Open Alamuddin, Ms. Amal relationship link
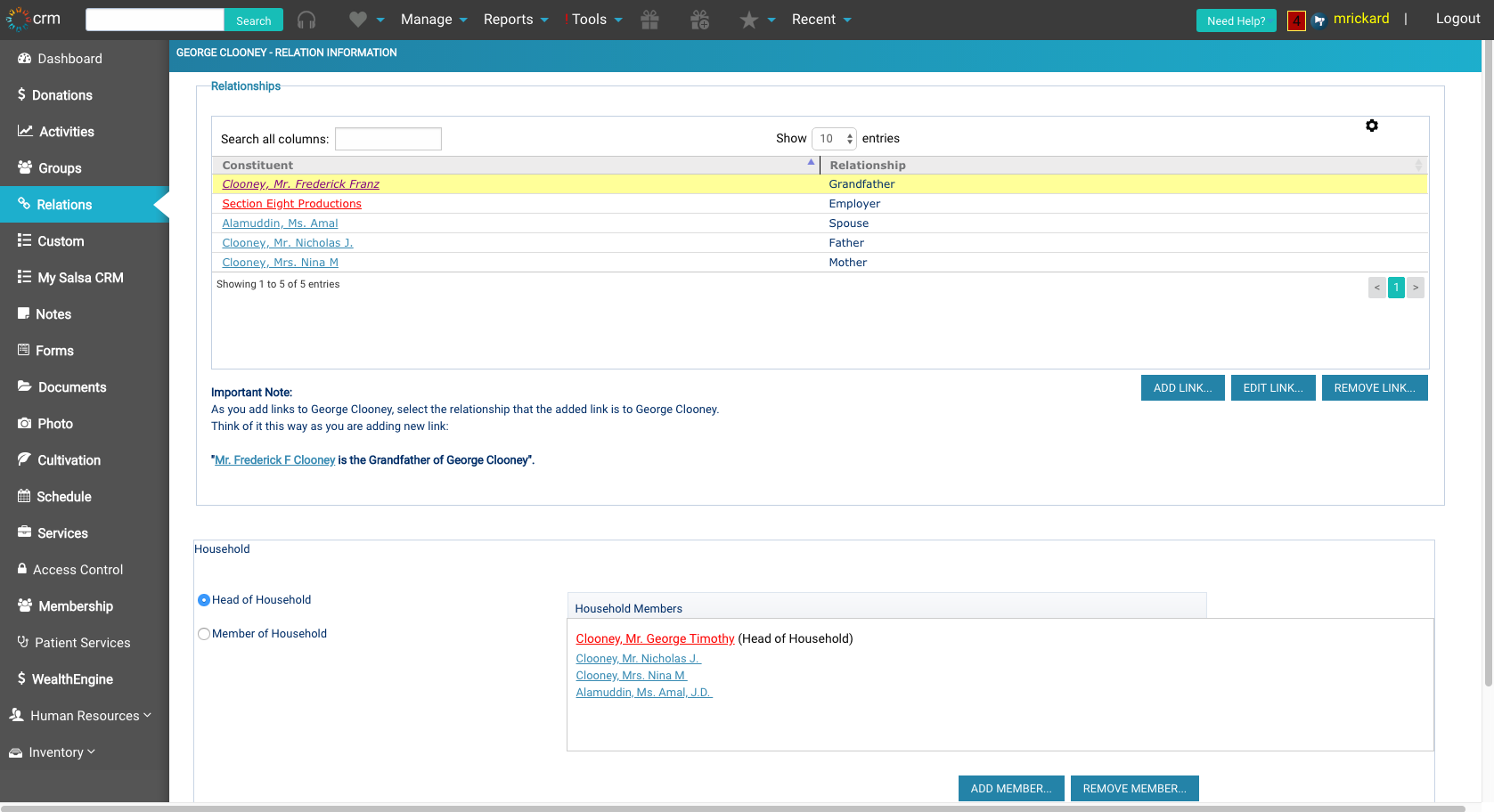This screenshot has height=812, width=1494. [x=280, y=223]
